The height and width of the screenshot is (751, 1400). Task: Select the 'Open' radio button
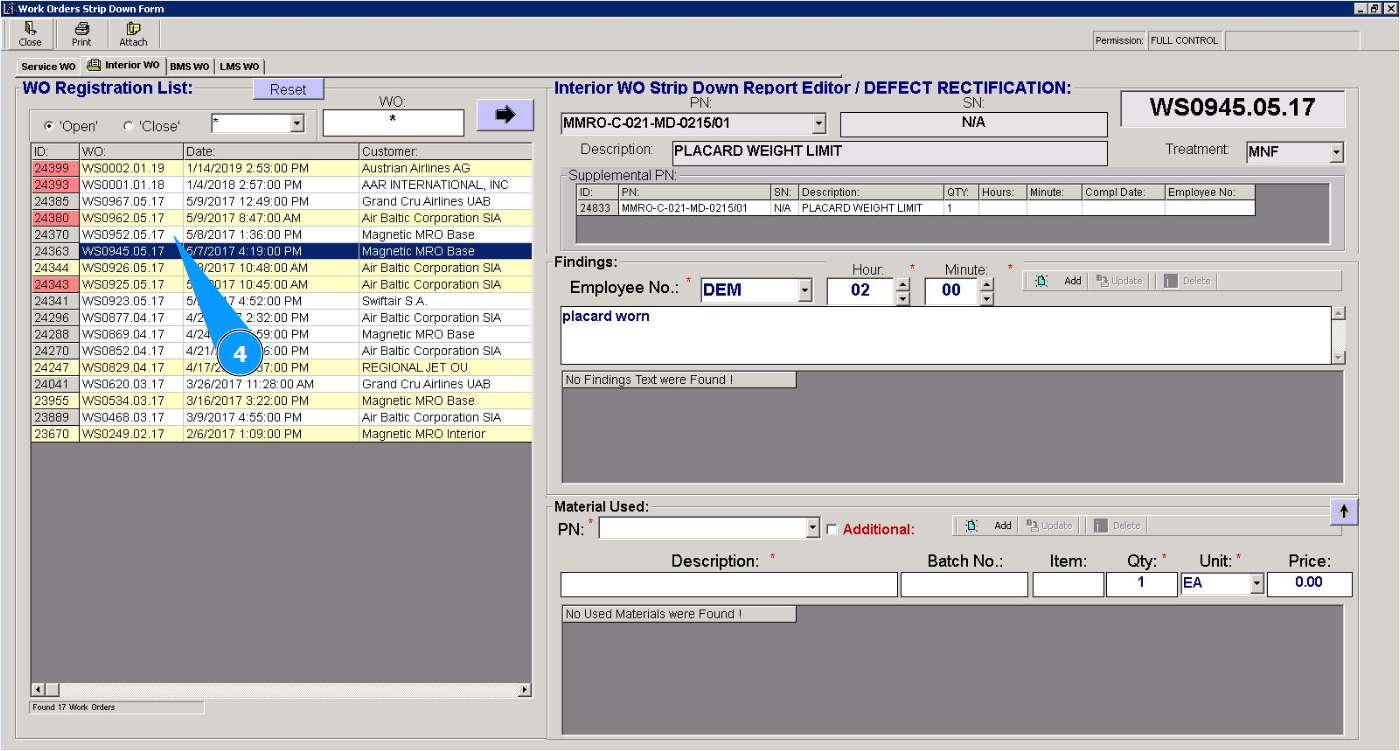[x=48, y=126]
